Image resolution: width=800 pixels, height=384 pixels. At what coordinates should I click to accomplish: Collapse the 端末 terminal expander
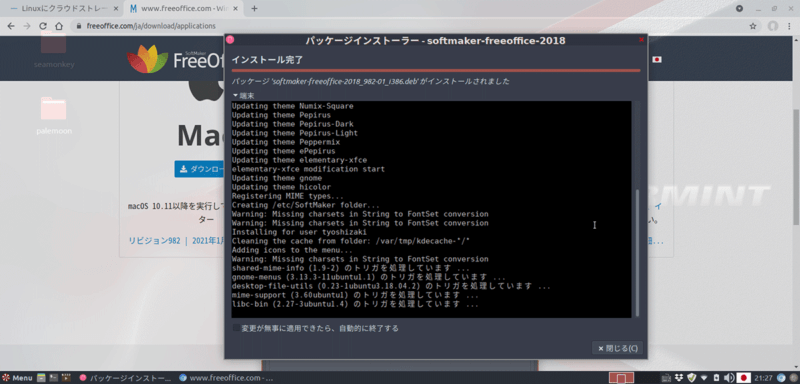pos(243,95)
